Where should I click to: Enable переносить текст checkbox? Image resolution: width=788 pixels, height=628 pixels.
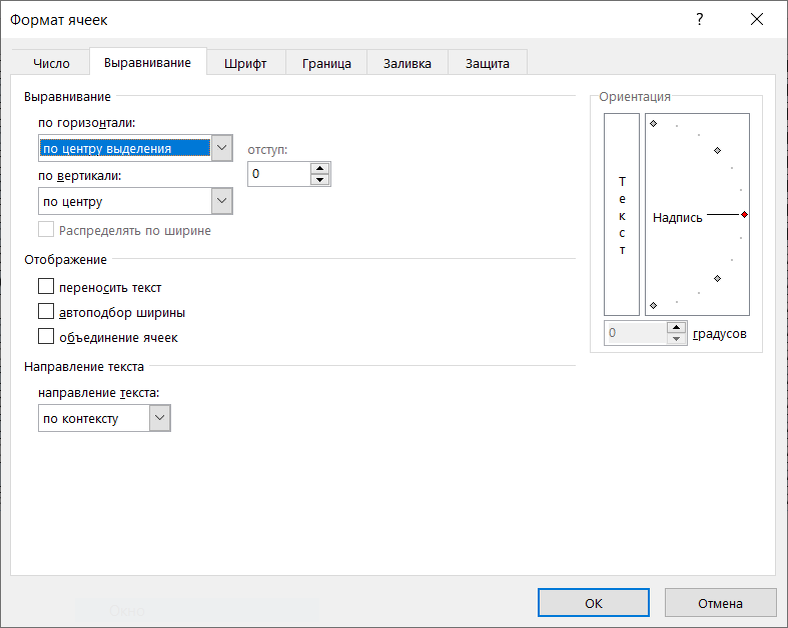point(46,286)
